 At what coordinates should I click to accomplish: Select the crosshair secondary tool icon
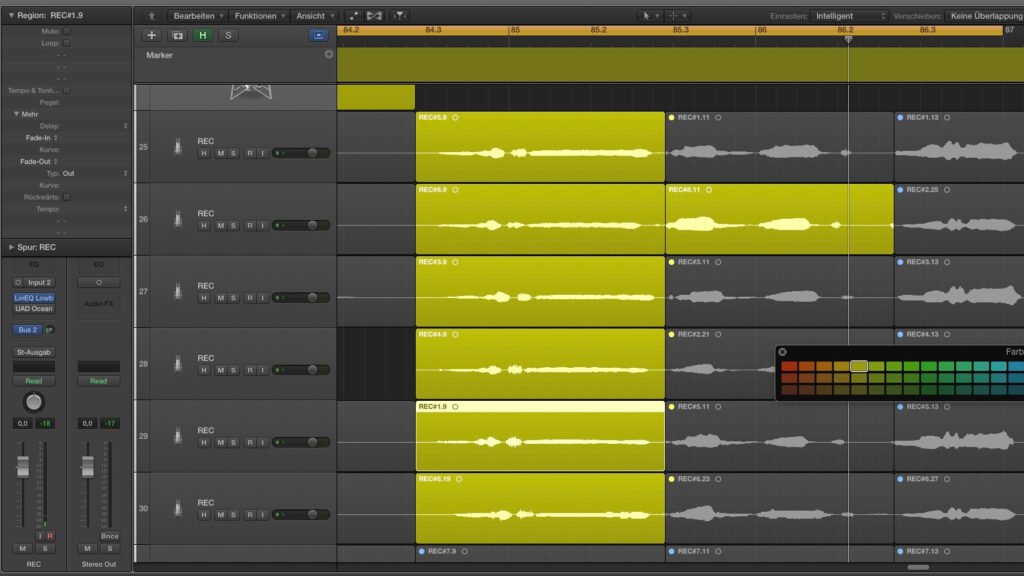click(673, 16)
